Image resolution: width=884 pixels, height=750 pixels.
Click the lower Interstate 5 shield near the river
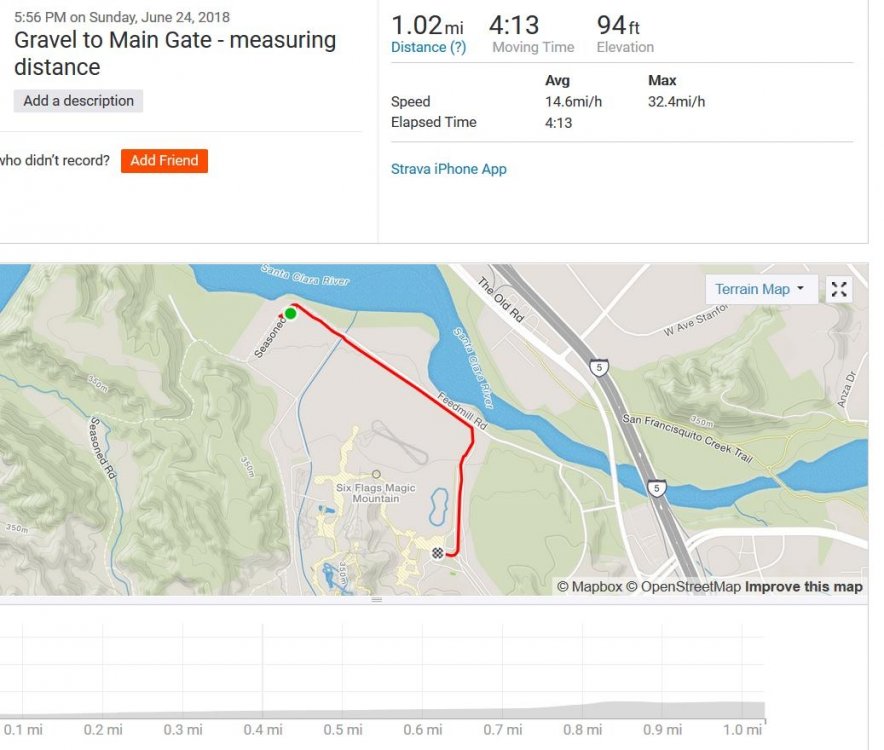tap(655, 489)
